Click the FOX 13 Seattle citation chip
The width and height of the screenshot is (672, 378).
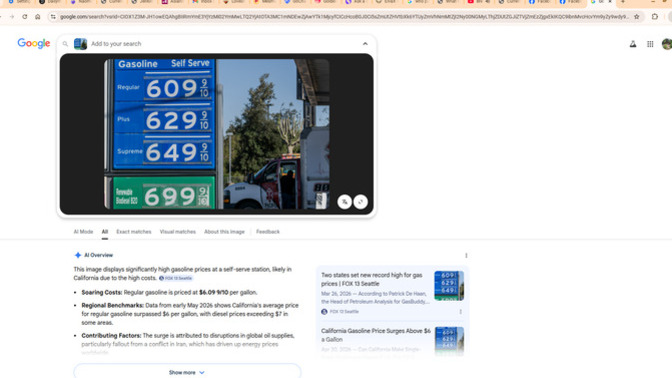coord(176,278)
